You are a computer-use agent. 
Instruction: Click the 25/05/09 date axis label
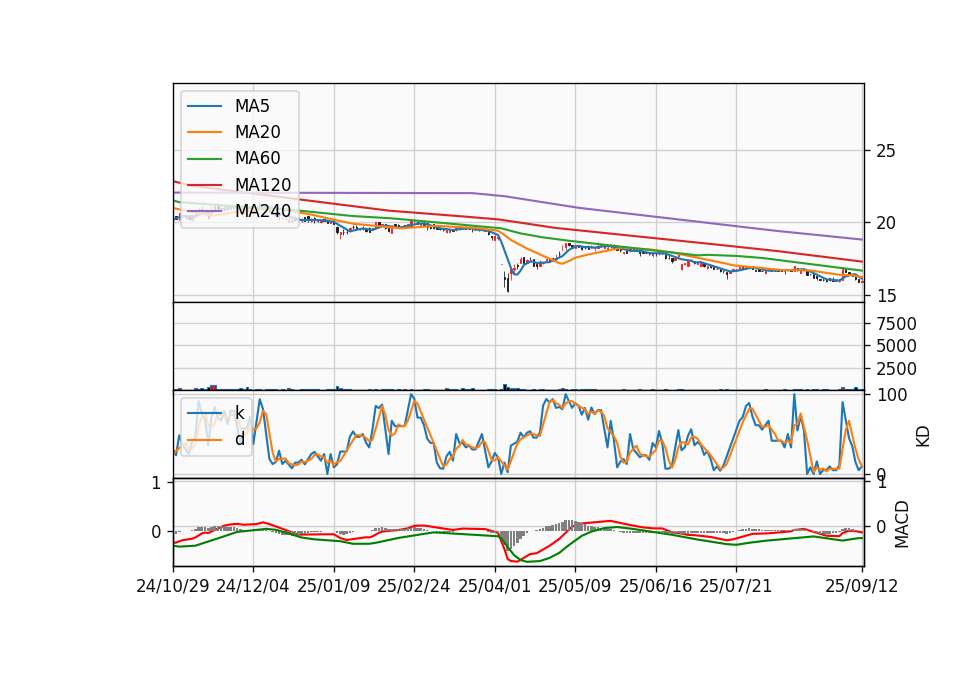(x=575, y=586)
